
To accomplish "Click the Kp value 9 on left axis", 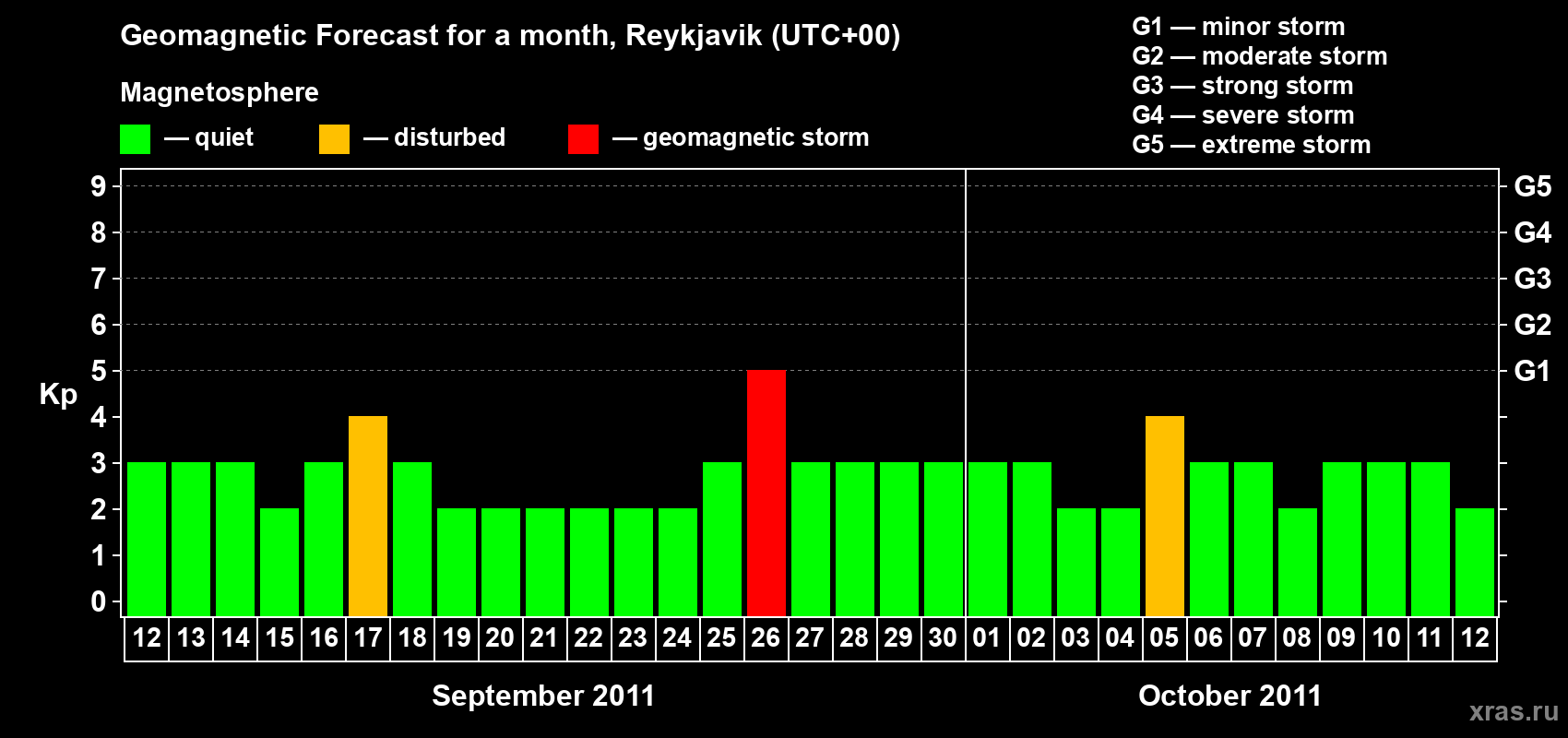I will [x=99, y=186].
